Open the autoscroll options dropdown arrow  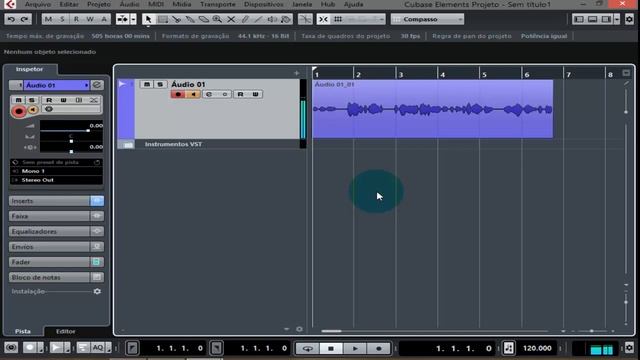coord(133,19)
